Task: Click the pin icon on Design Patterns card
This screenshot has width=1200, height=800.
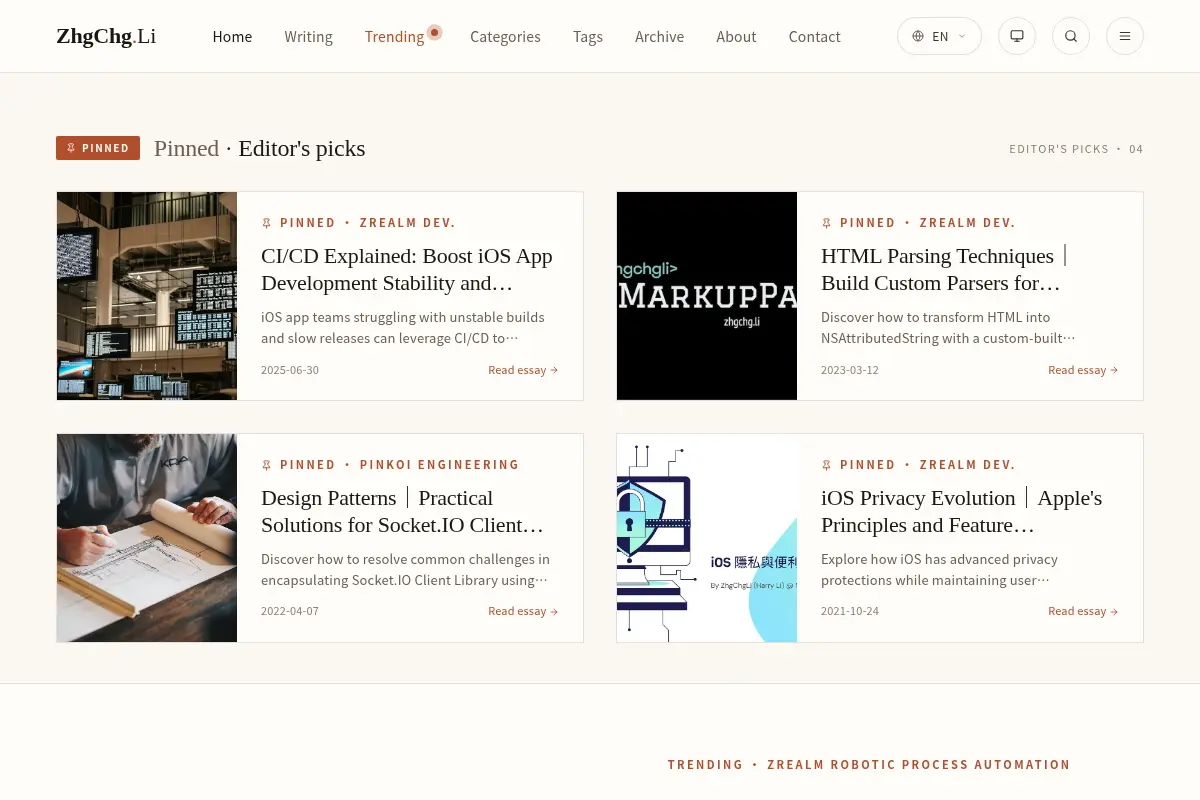Action: tap(266, 465)
